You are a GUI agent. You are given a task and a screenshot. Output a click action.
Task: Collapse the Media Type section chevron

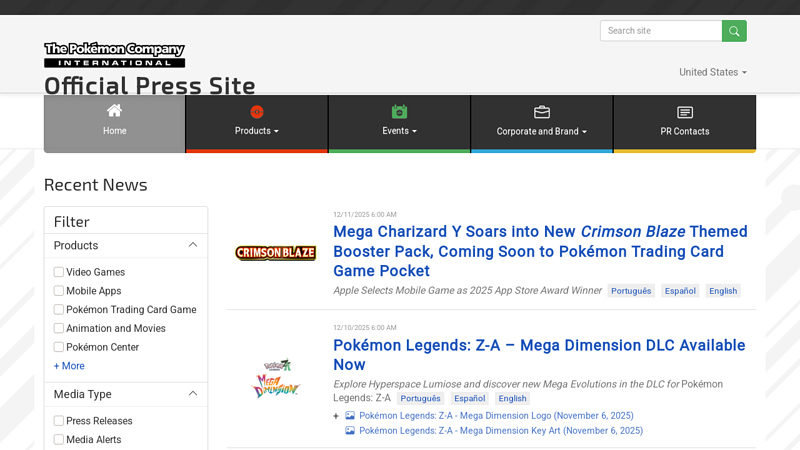point(193,393)
